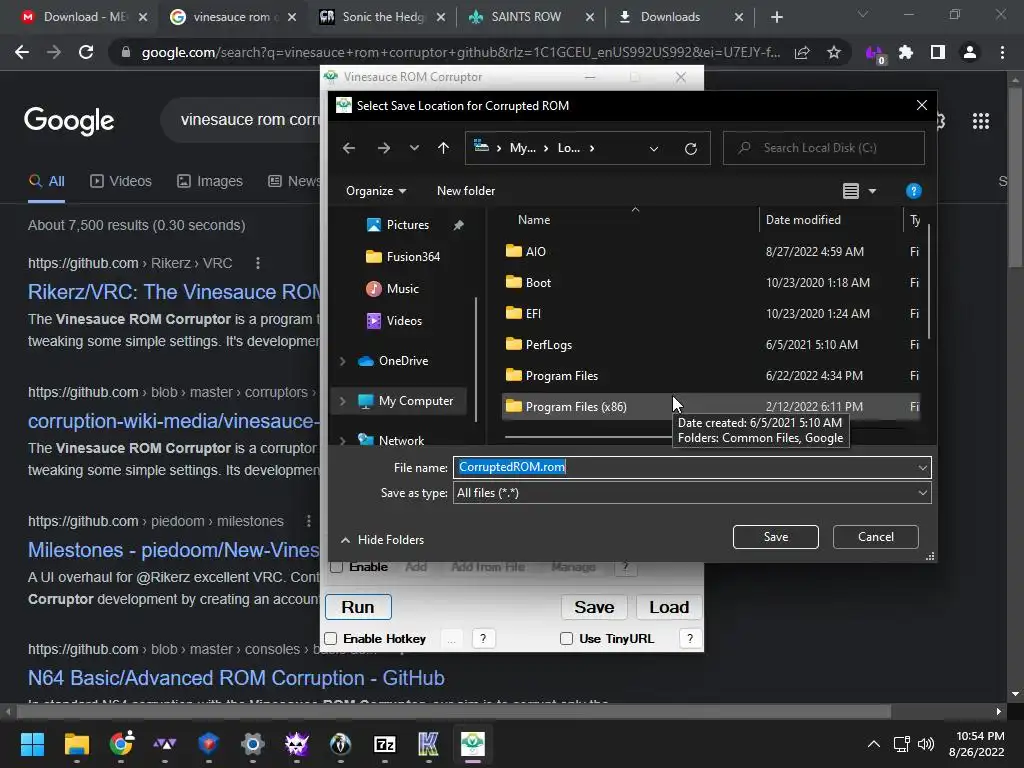
Task: Refresh the folder listing
Action: click(x=690, y=148)
